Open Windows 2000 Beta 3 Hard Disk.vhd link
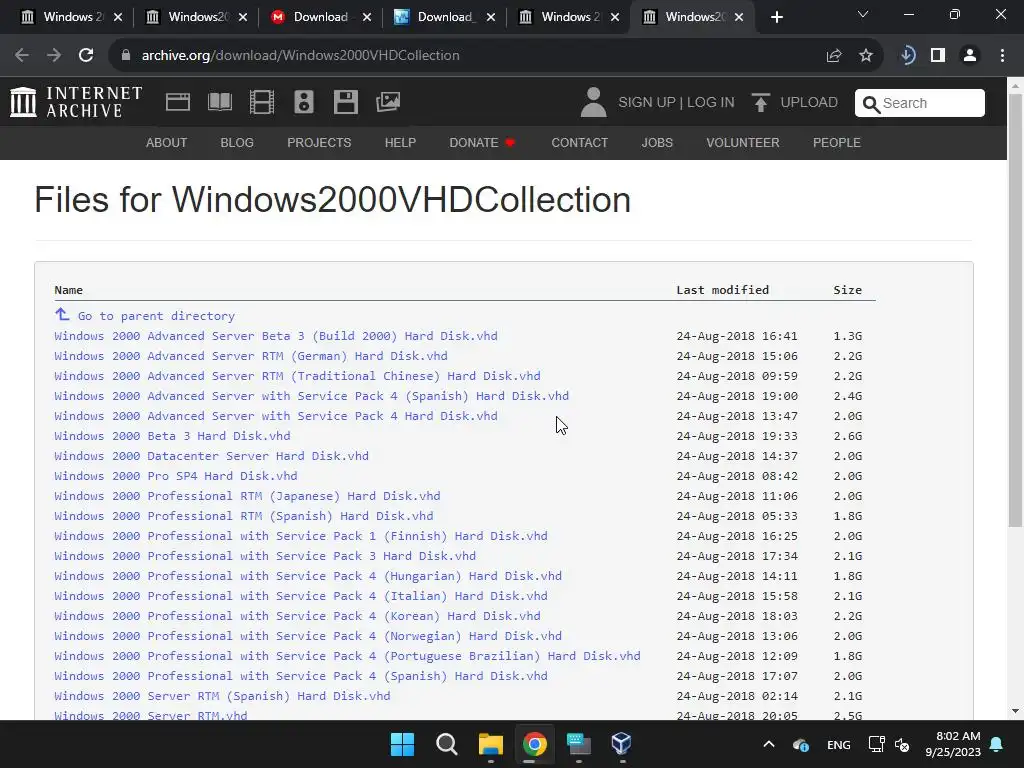 (x=172, y=436)
